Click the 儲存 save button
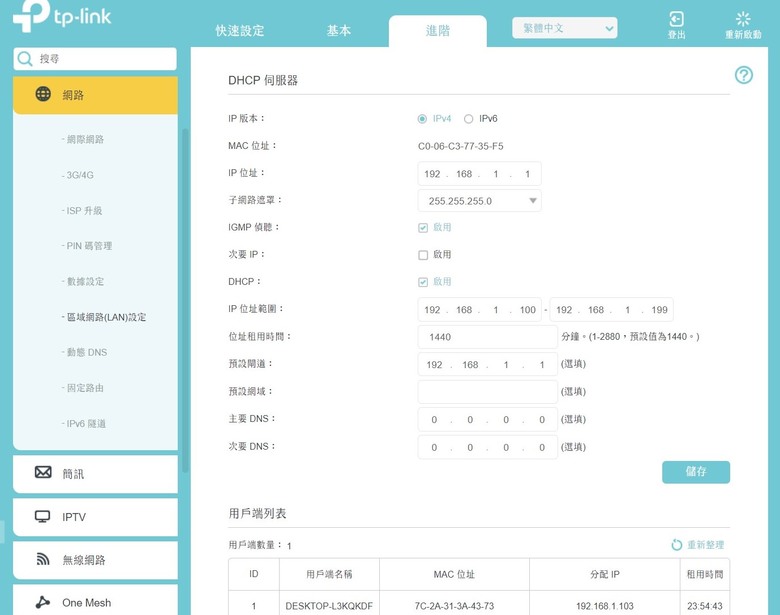This screenshot has width=780, height=615. click(696, 472)
